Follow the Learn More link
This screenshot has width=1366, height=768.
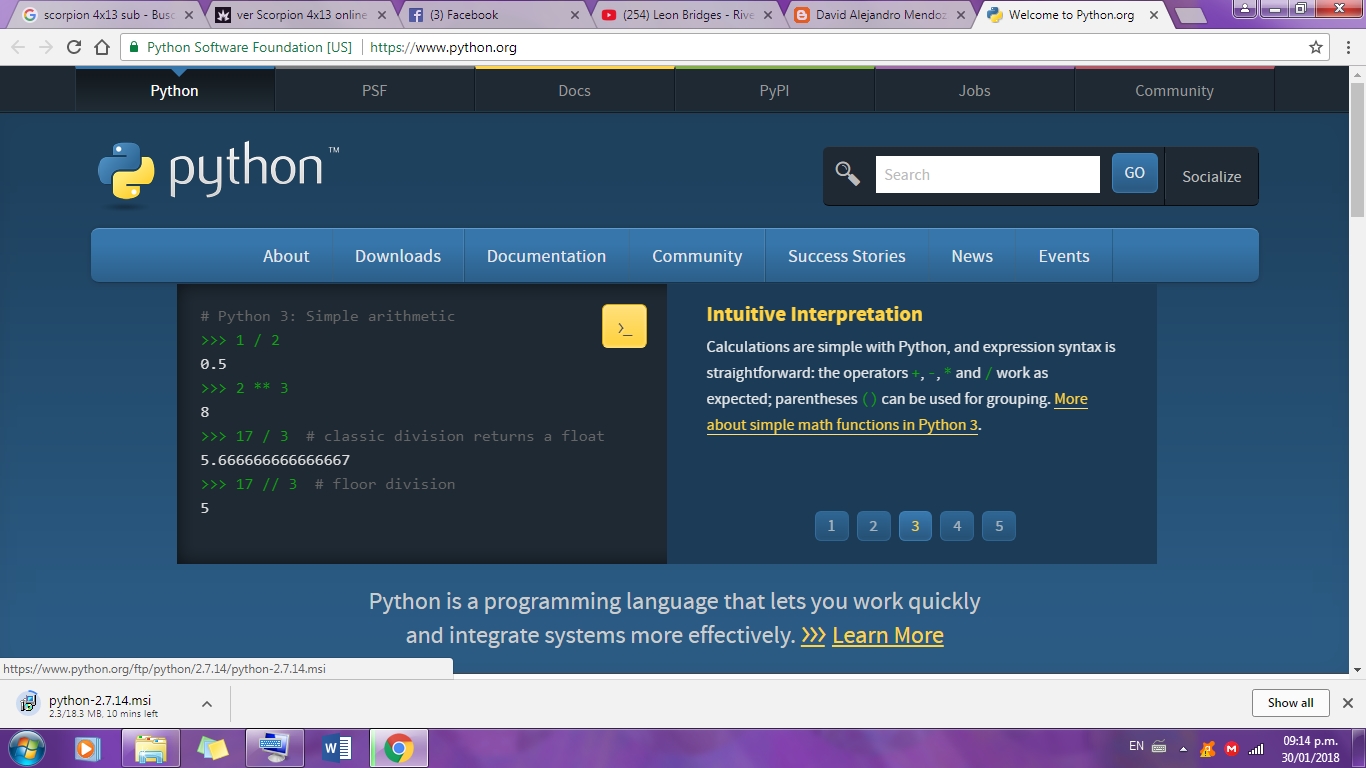pyautogui.click(x=887, y=635)
